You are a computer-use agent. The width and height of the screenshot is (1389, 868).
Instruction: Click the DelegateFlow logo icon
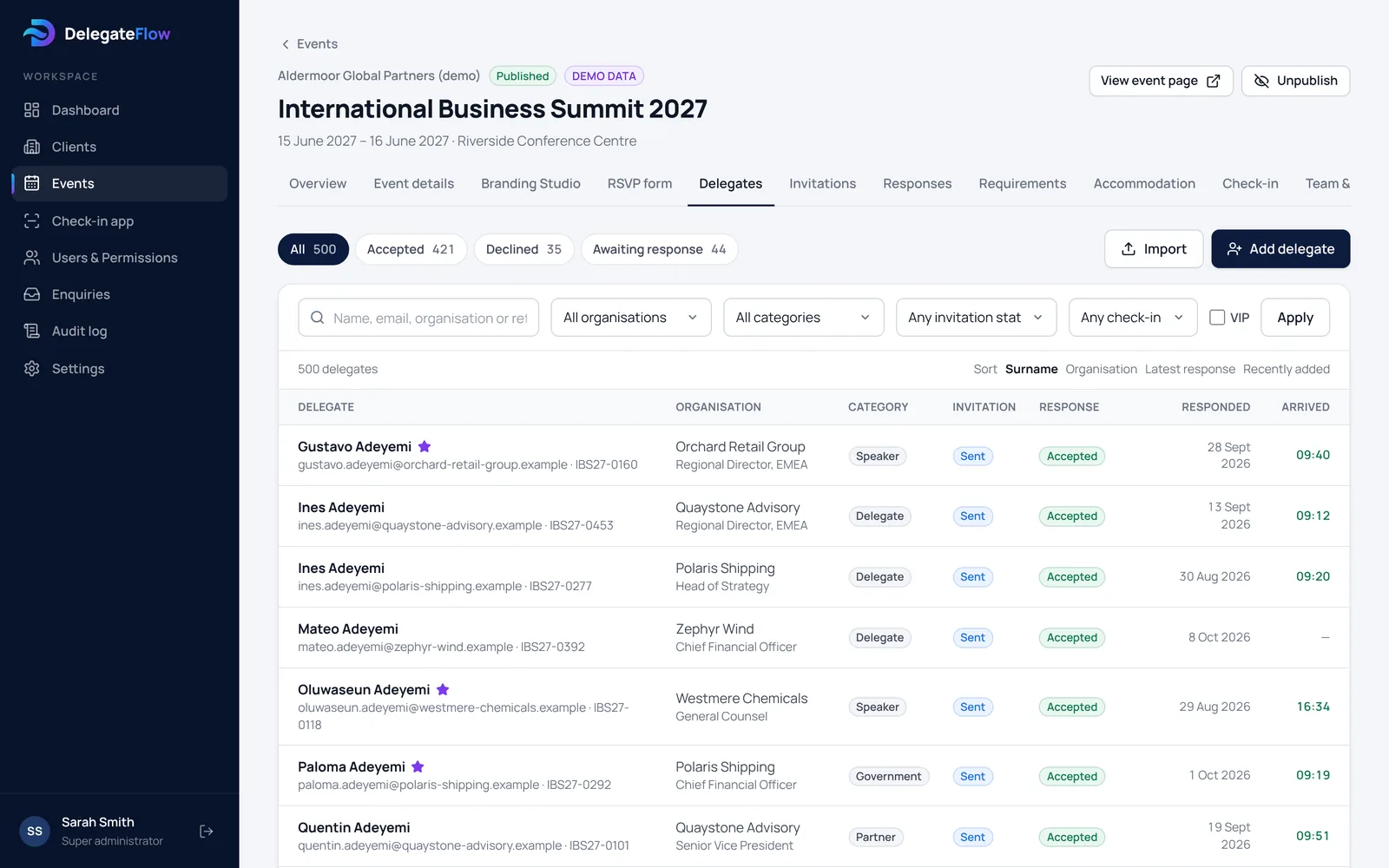pyautogui.click(x=38, y=33)
